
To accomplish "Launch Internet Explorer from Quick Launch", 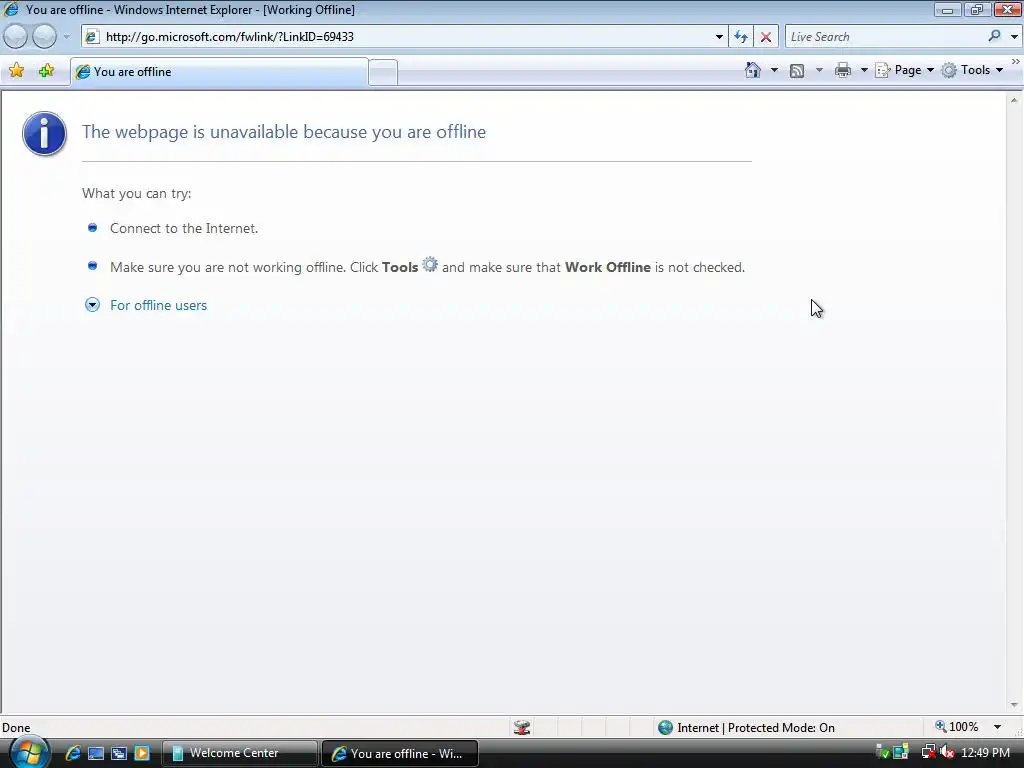I will pos(72,753).
